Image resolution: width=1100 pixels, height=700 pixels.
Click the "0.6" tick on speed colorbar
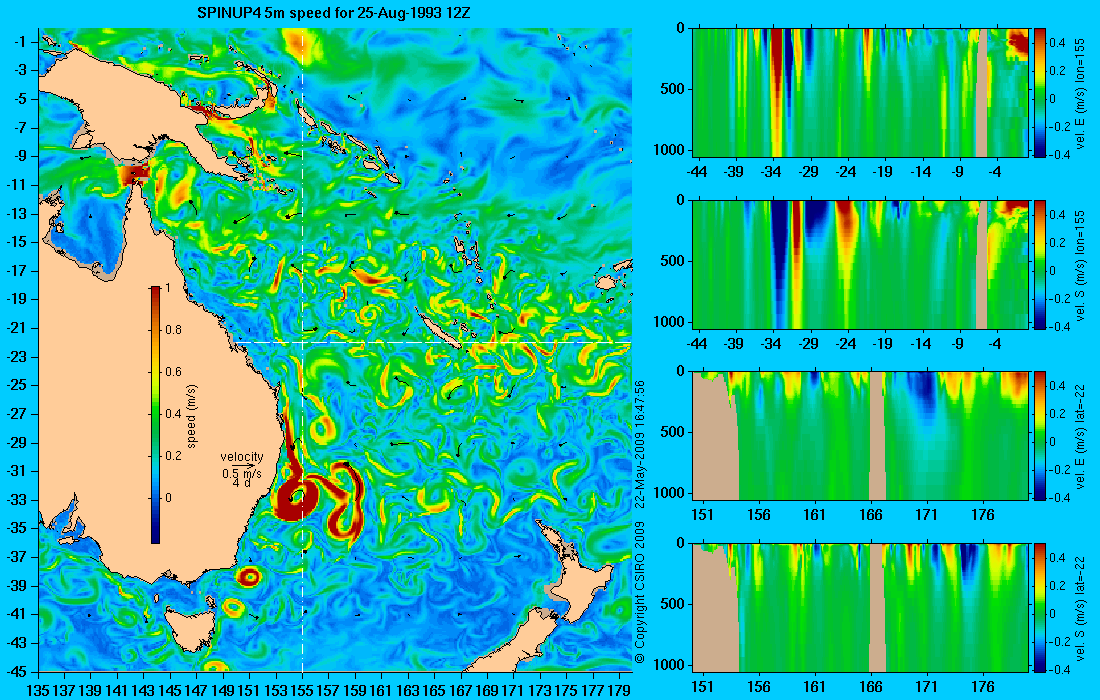tap(173, 372)
